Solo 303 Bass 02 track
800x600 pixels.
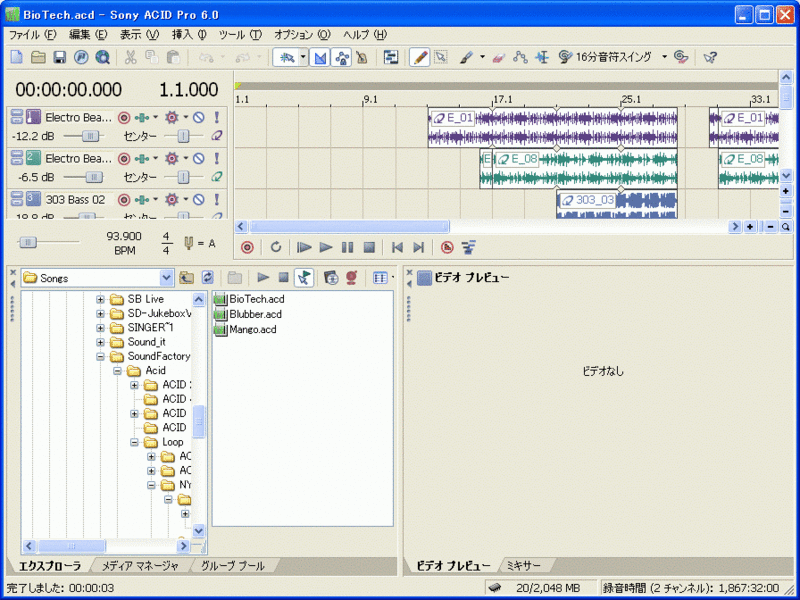tap(216, 199)
